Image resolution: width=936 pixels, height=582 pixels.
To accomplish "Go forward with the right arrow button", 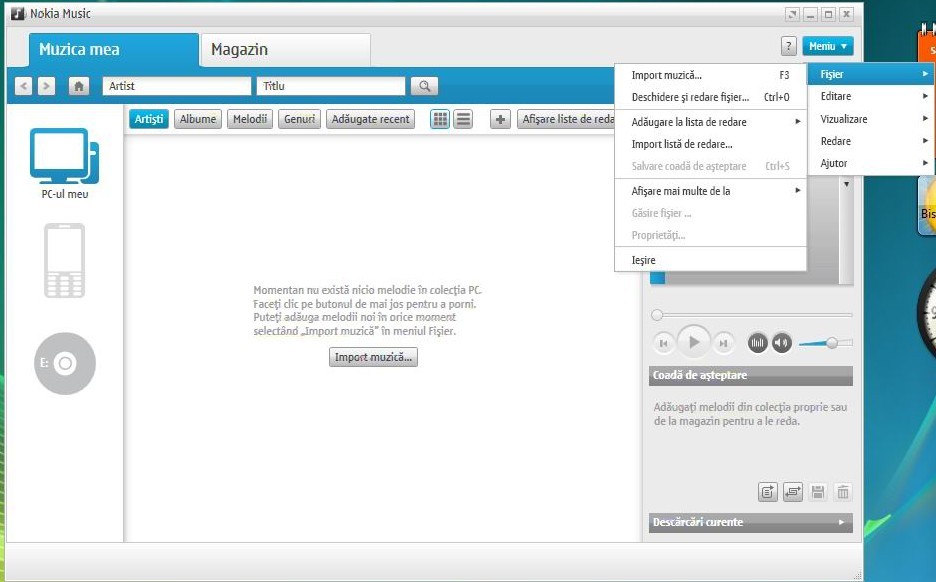I will (46, 86).
